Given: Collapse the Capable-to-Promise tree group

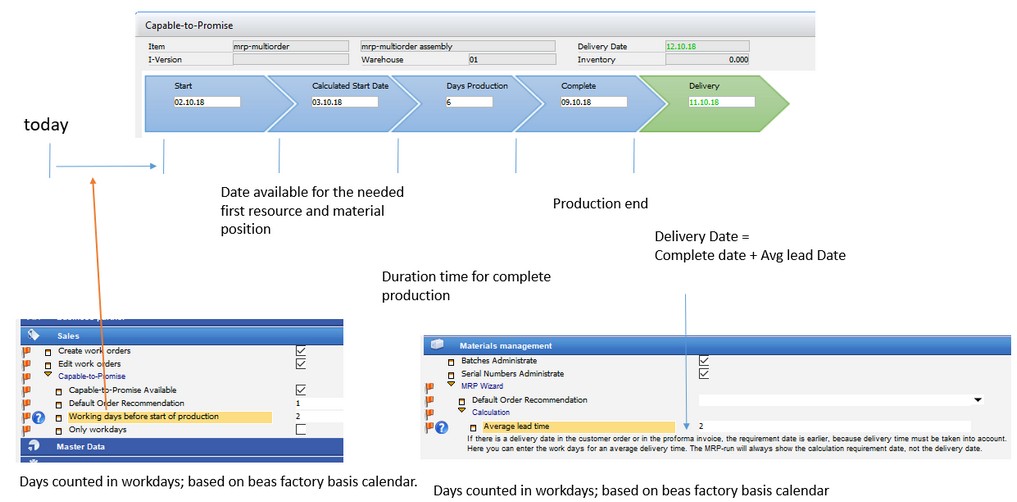Looking at the screenshot, I should [x=49, y=377].
